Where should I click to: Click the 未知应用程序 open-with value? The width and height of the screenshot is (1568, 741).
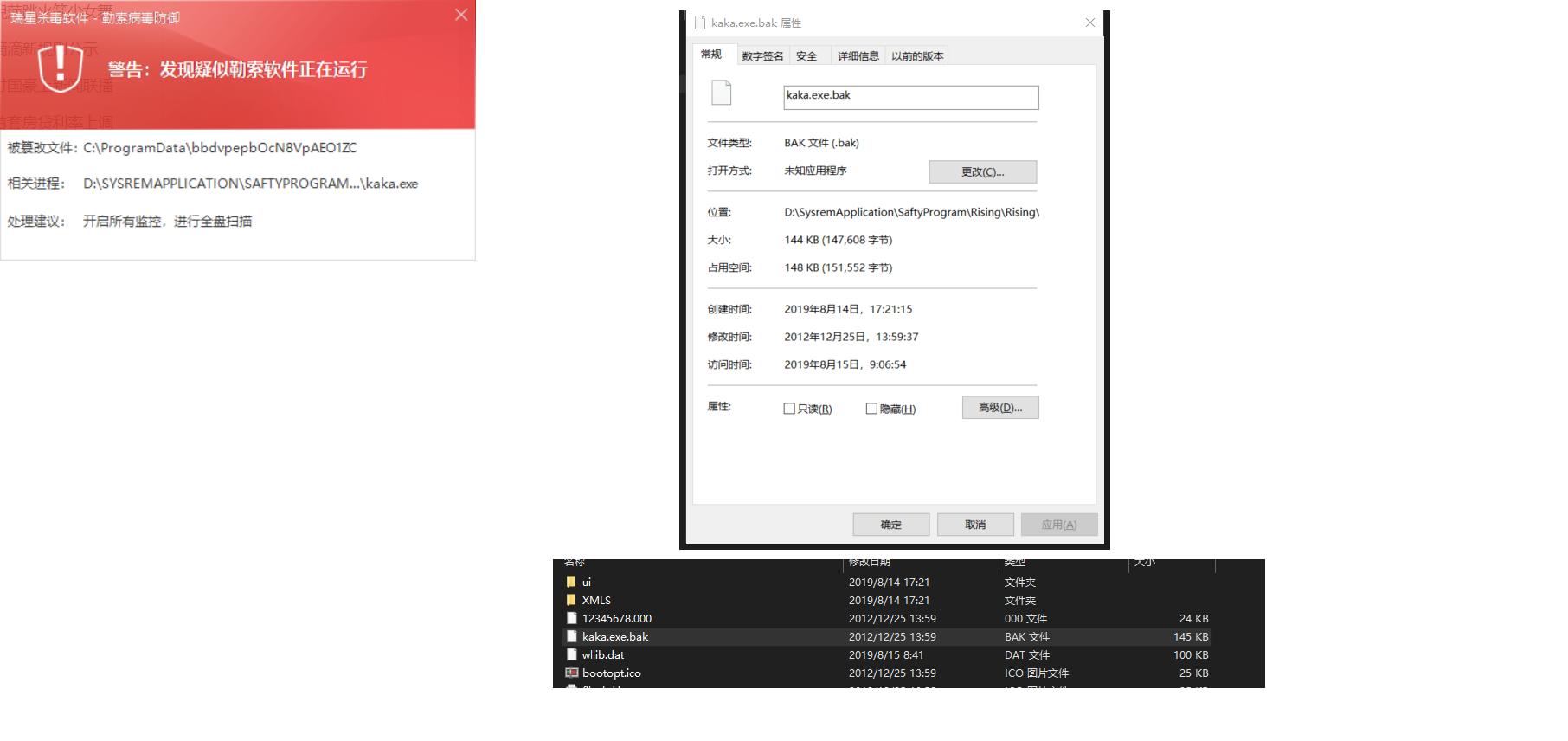[816, 171]
